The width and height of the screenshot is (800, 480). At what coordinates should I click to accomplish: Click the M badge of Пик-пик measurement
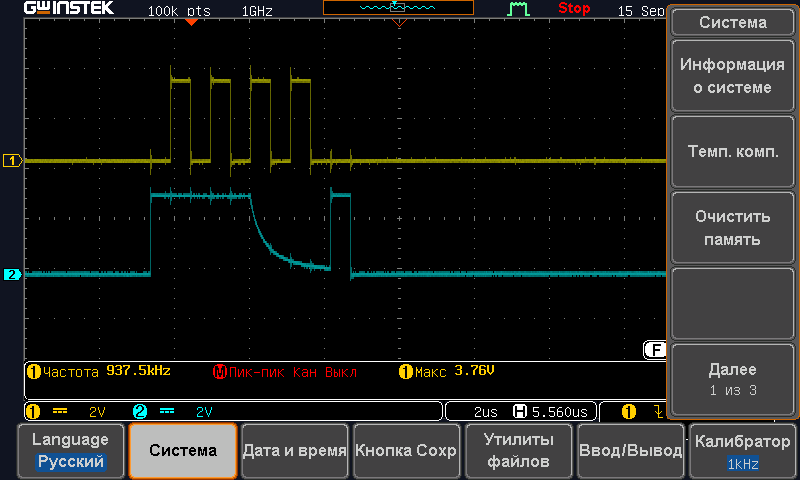pyautogui.click(x=220, y=372)
